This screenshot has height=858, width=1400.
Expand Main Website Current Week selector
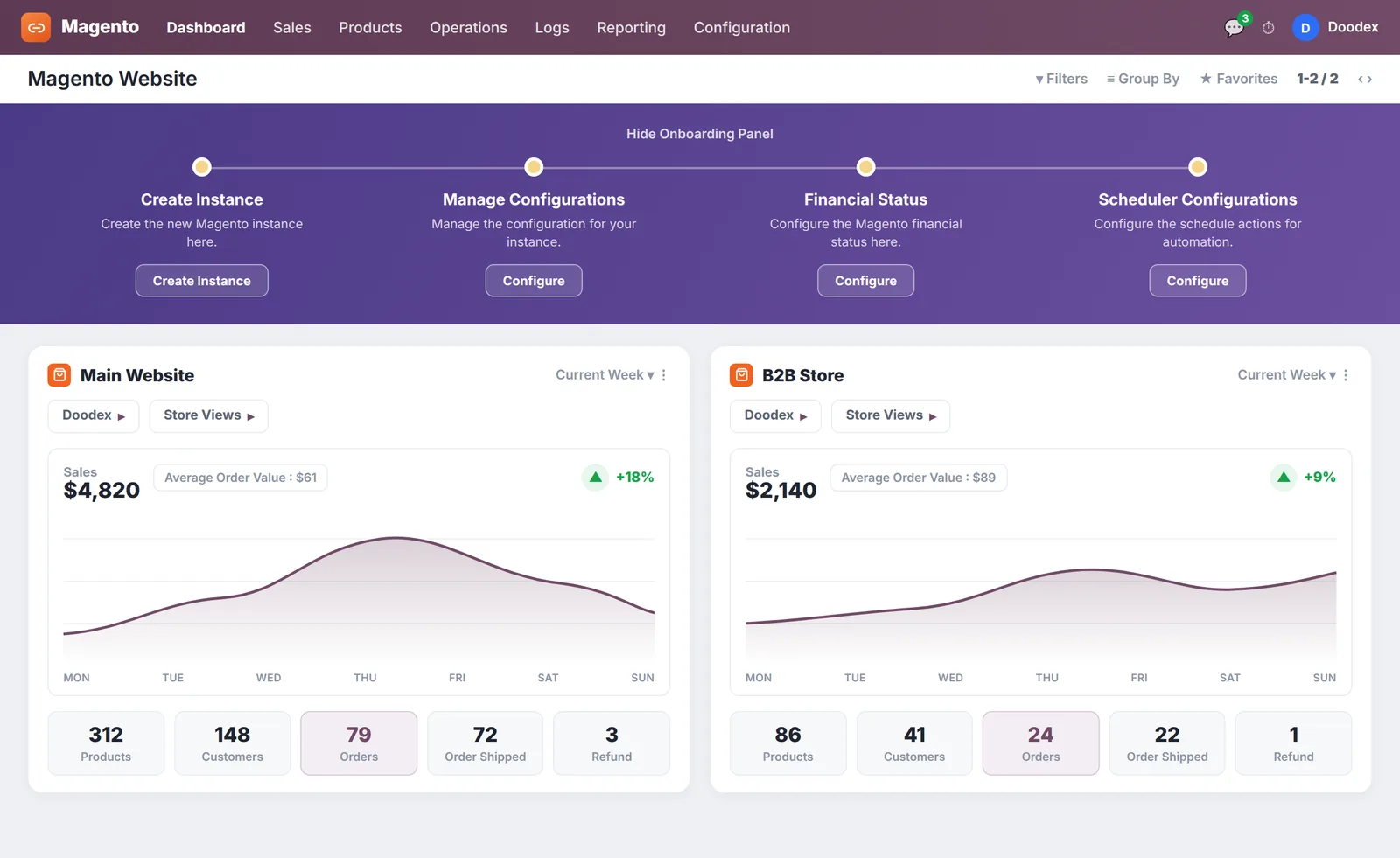point(605,375)
